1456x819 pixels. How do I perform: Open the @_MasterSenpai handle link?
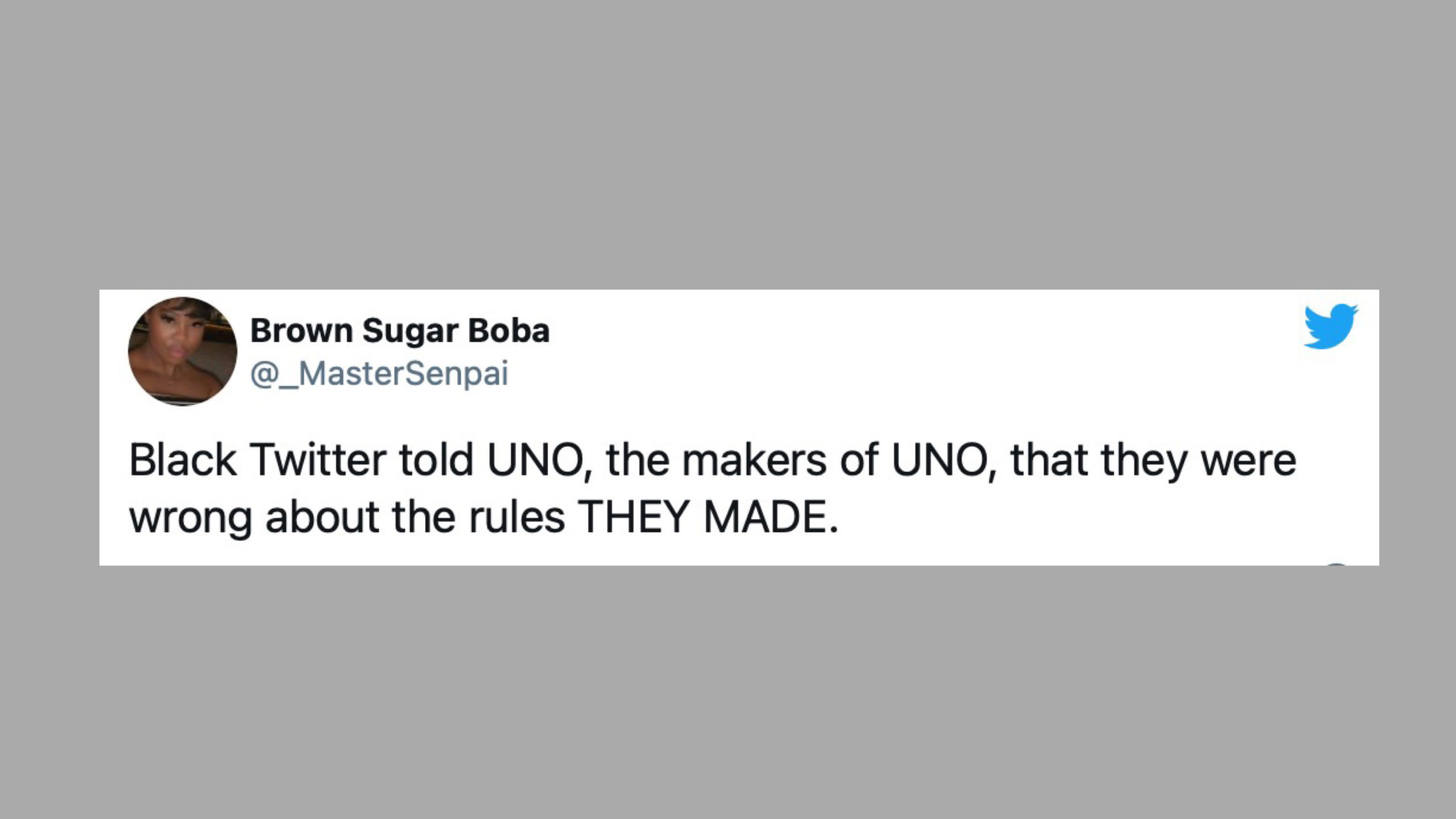[x=379, y=374]
